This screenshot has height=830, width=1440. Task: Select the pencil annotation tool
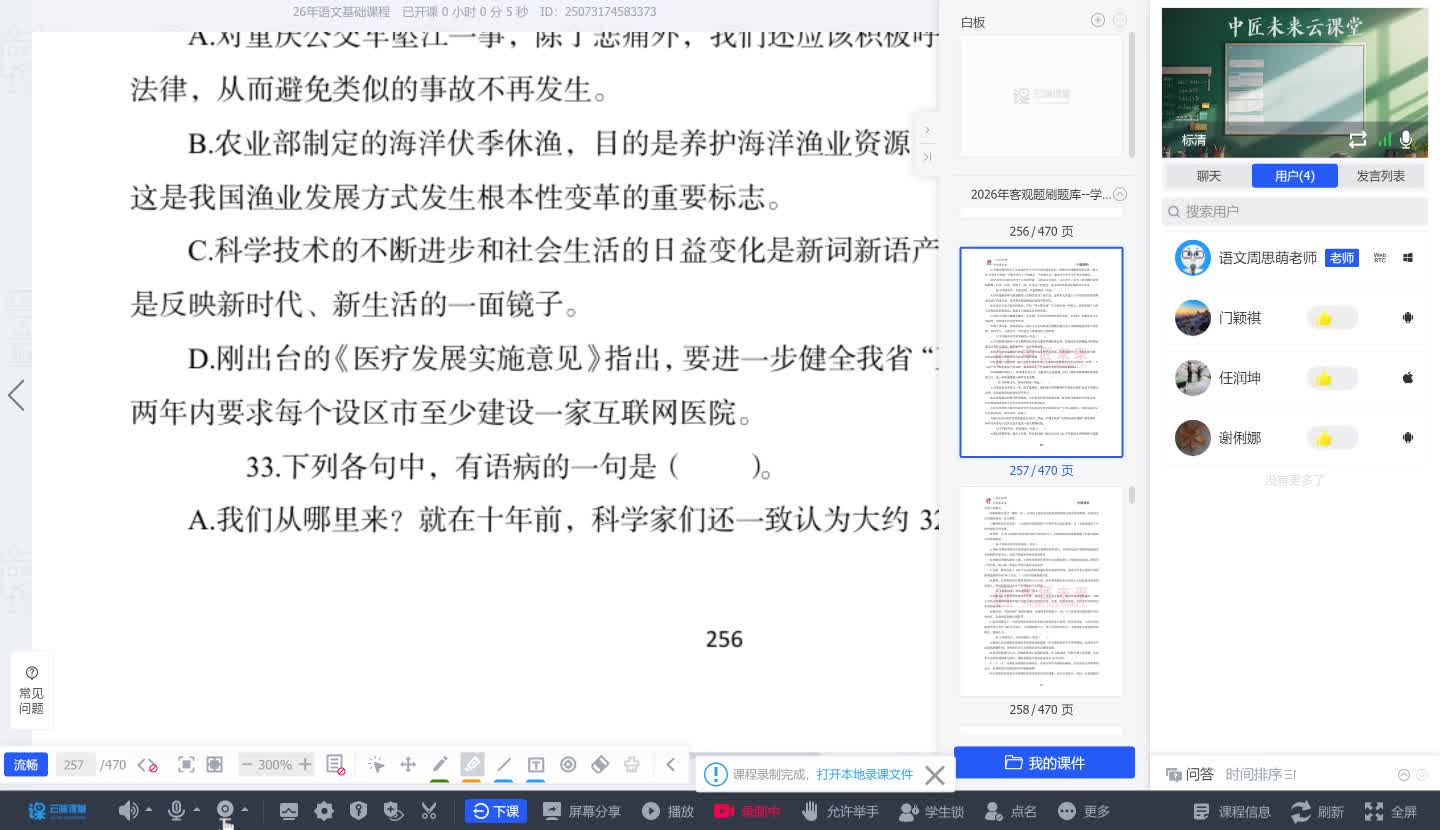[440, 765]
